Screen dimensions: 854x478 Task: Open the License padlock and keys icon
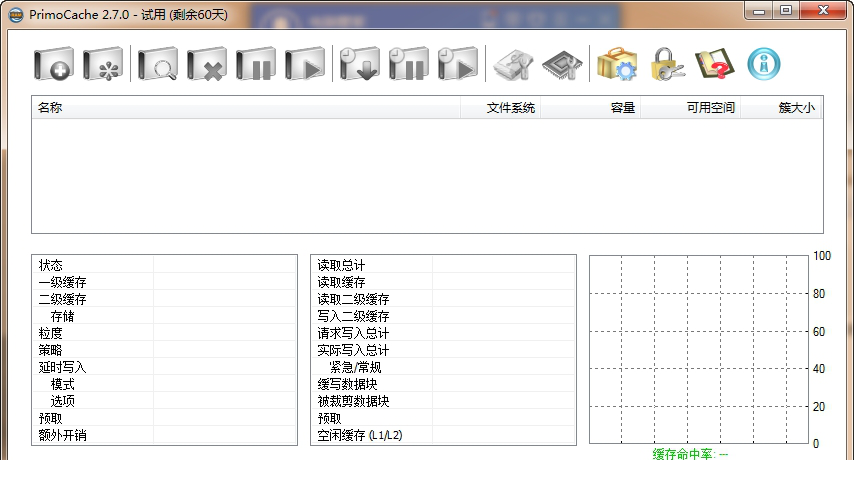(x=667, y=64)
